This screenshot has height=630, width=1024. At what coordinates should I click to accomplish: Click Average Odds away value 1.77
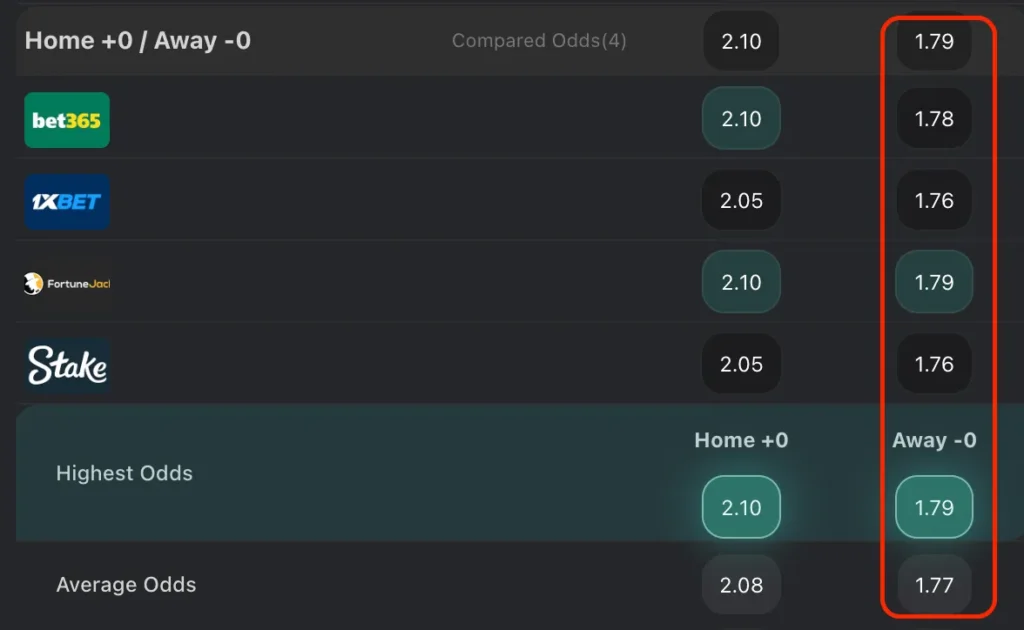click(x=934, y=585)
